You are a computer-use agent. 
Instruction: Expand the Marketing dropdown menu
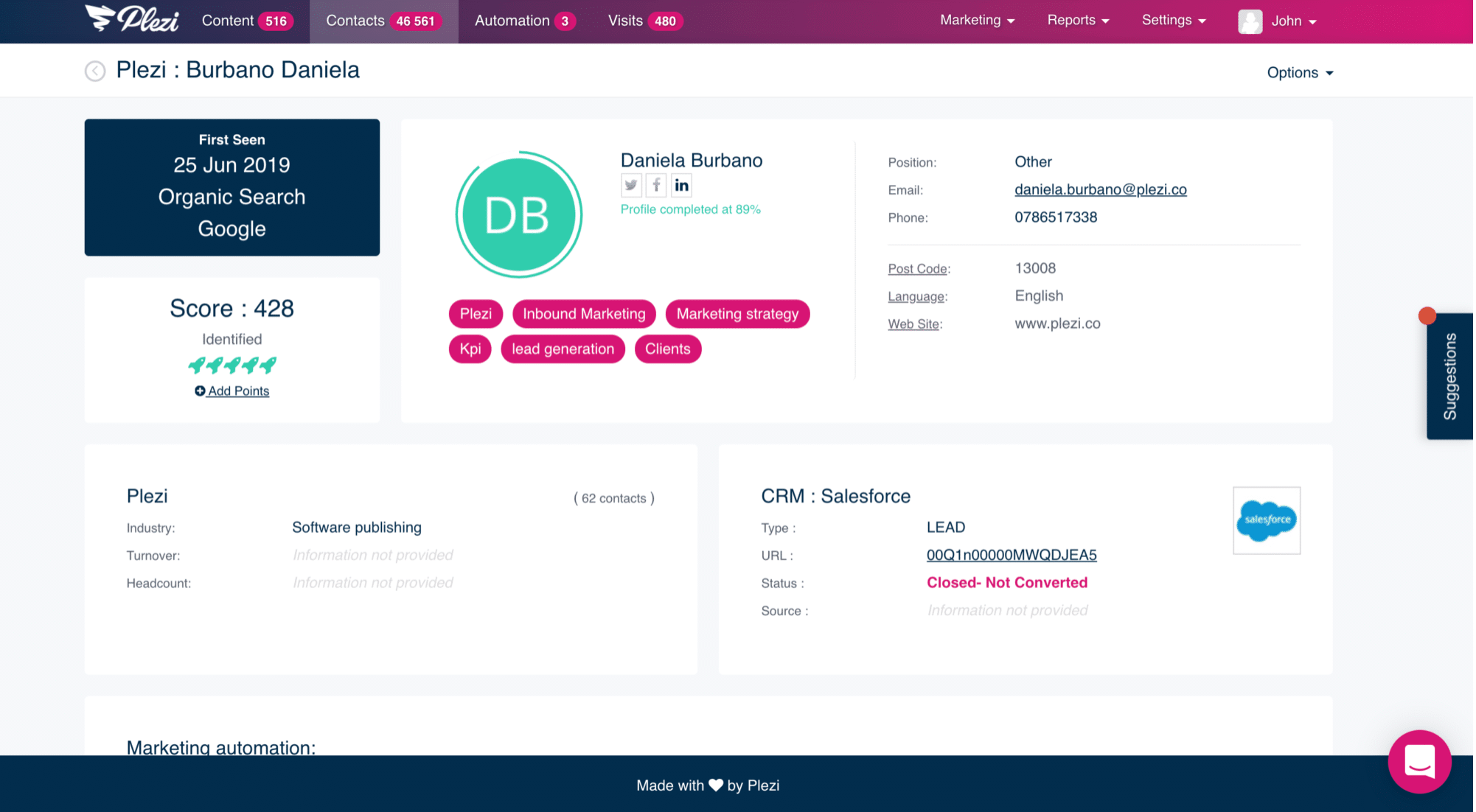977,21
